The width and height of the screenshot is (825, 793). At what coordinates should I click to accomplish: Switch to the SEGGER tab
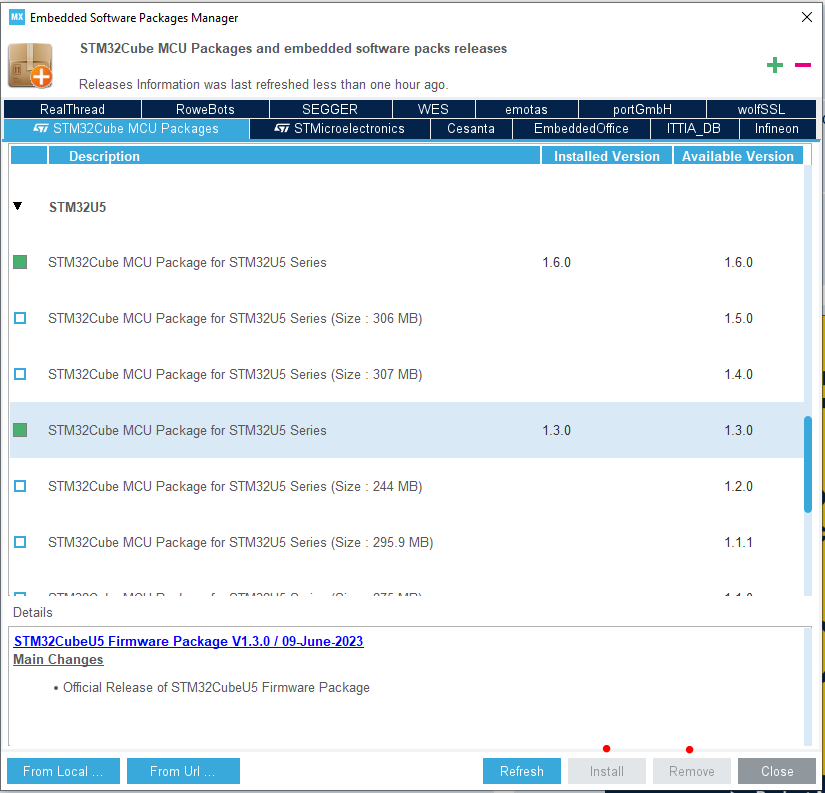[x=330, y=108]
